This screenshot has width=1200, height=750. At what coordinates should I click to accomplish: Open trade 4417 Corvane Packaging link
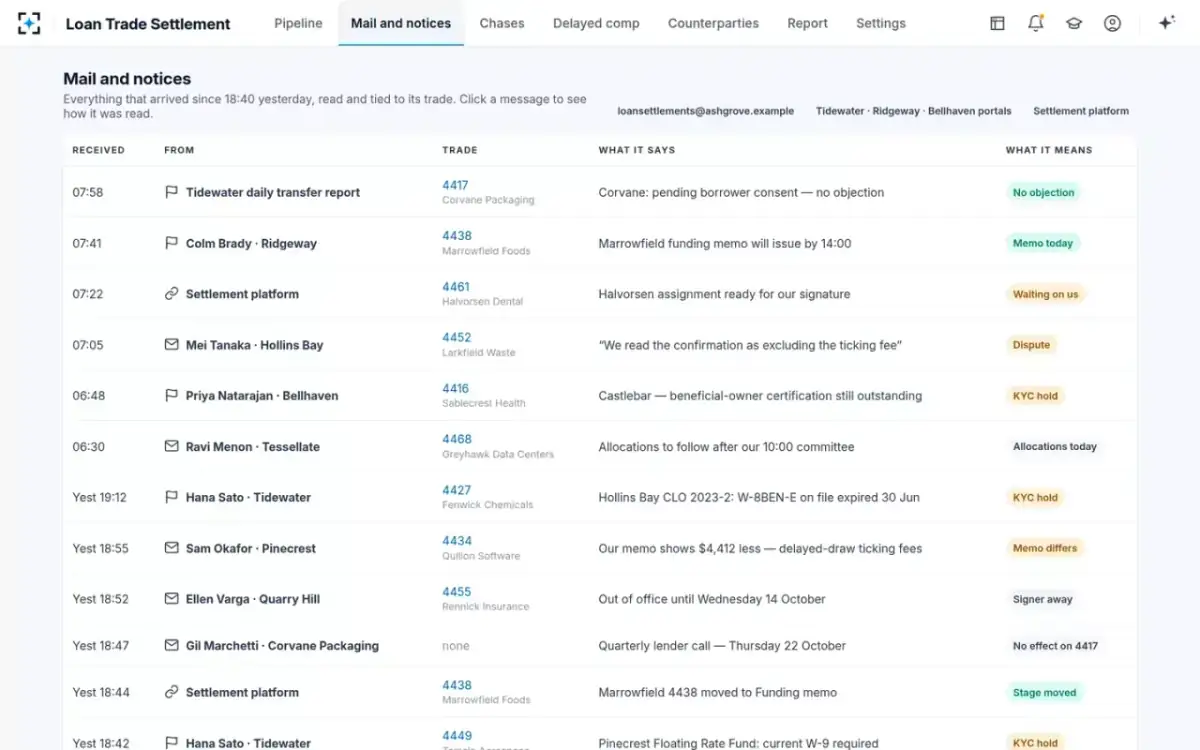(x=455, y=185)
